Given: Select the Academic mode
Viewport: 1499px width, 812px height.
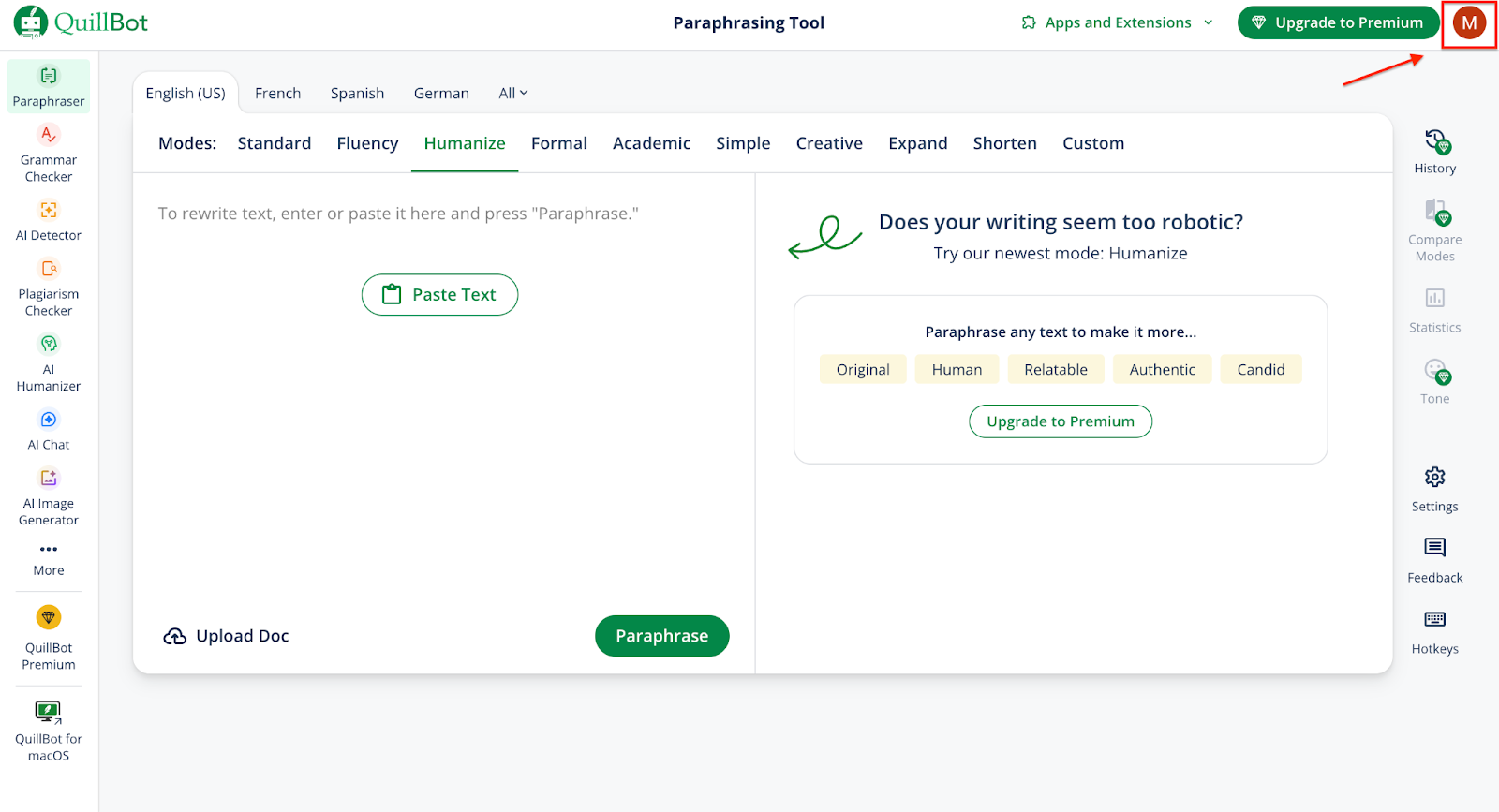Looking at the screenshot, I should [x=651, y=143].
